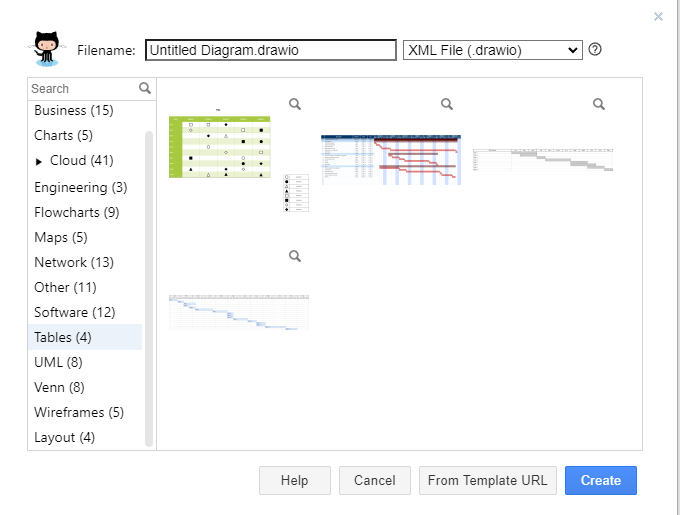Preview the gray Gantt template with its magnifier
This screenshot has height=515, width=680.
coord(599,104)
